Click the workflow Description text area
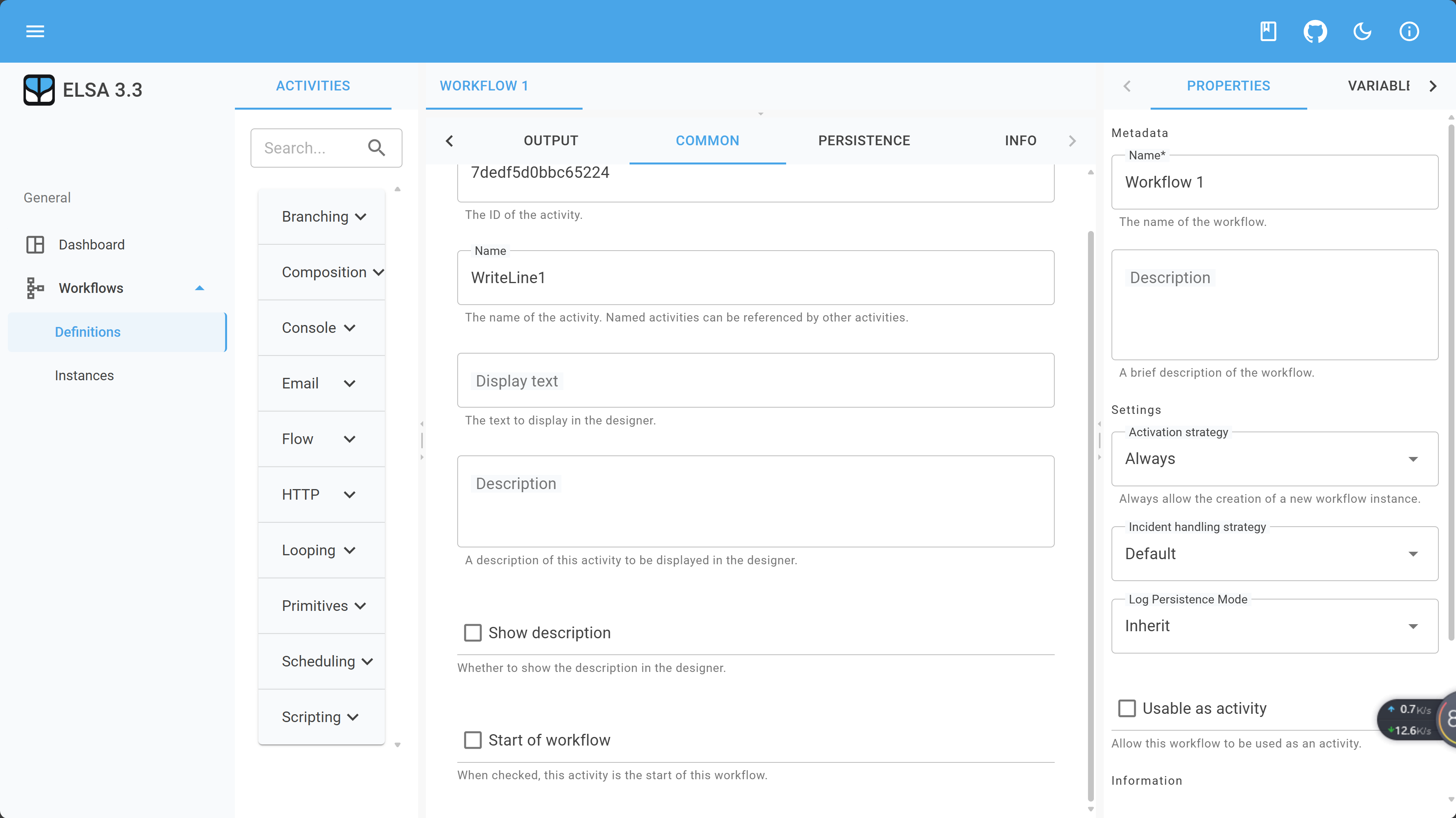The height and width of the screenshot is (818, 1456). click(x=1275, y=305)
